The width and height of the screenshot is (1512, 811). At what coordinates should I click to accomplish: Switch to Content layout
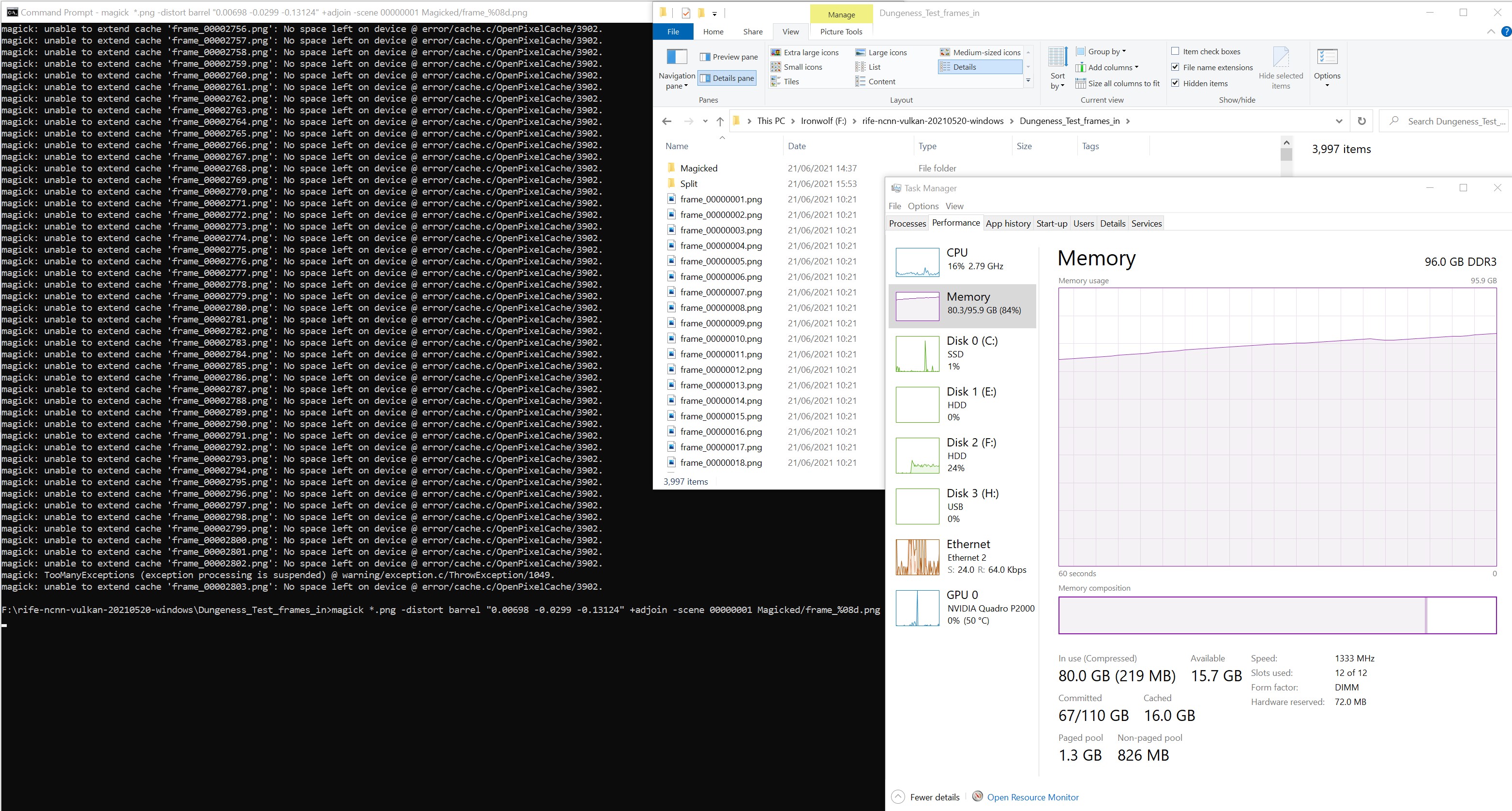coord(875,82)
